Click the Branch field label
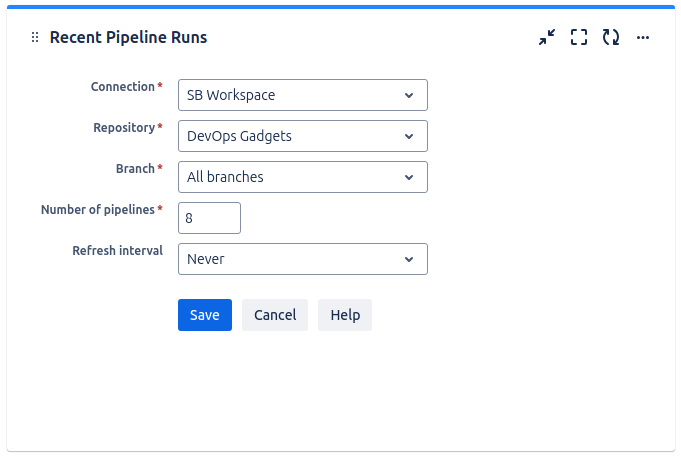 (x=135, y=169)
